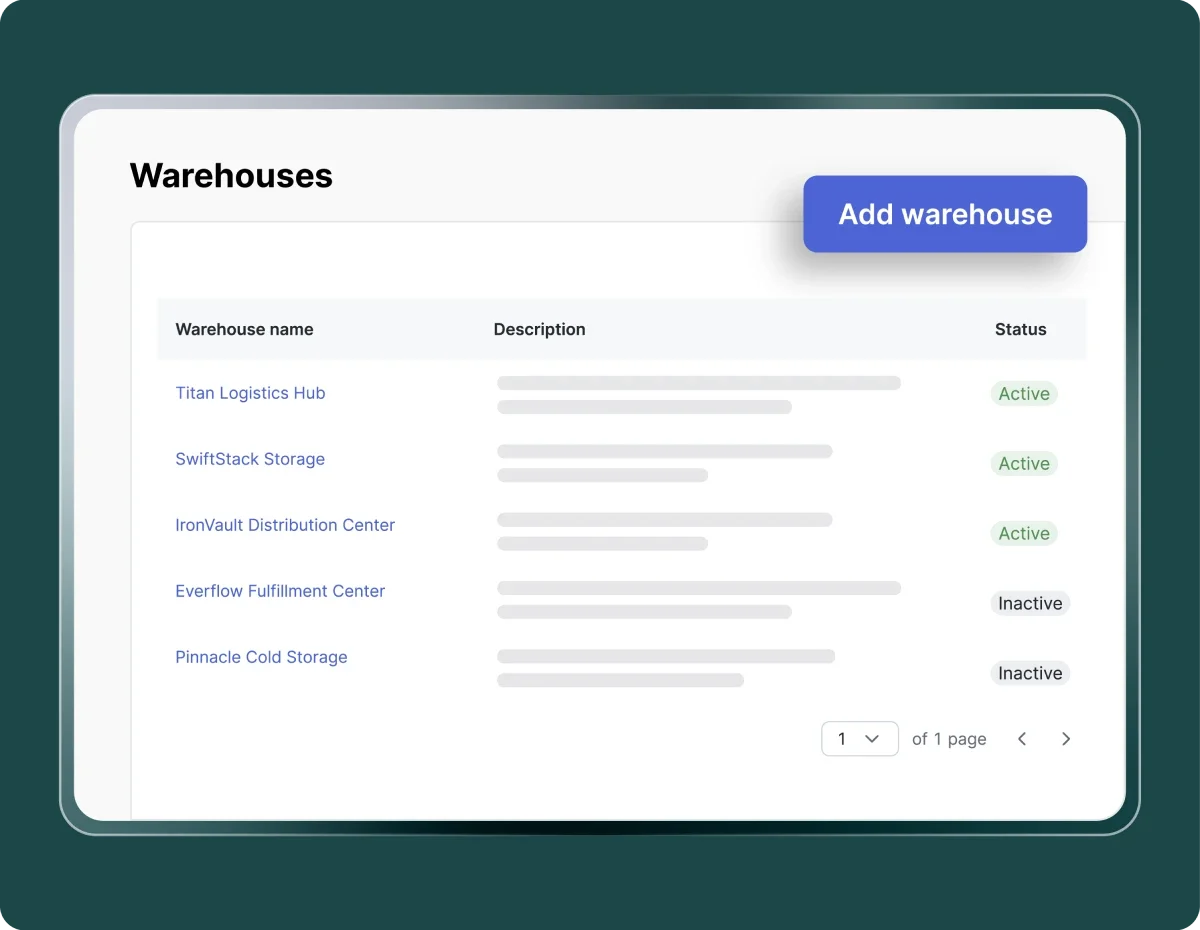The width and height of the screenshot is (1200, 930).
Task: Click the Description column header
Action: pyautogui.click(x=539, y=329)
